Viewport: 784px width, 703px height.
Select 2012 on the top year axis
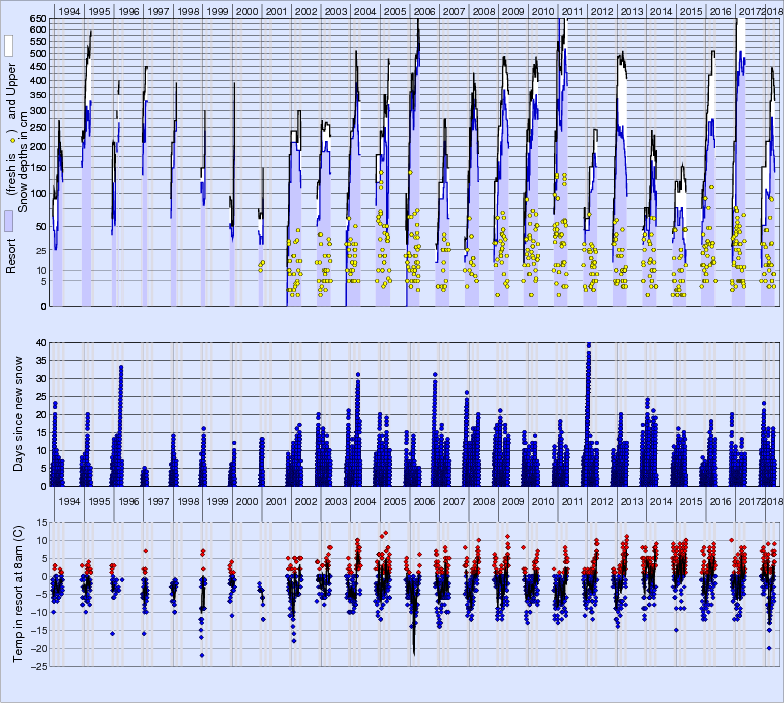[x=602, y=10]
